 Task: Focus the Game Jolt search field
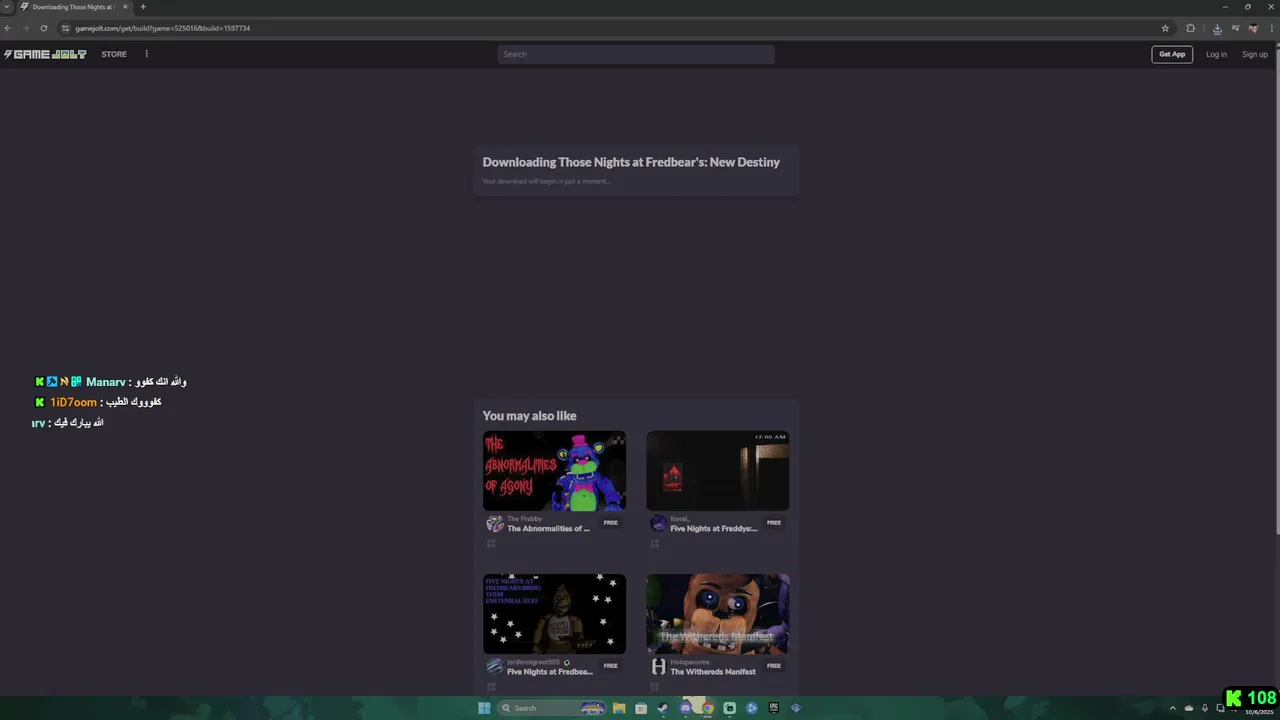(x=636, y=54)
